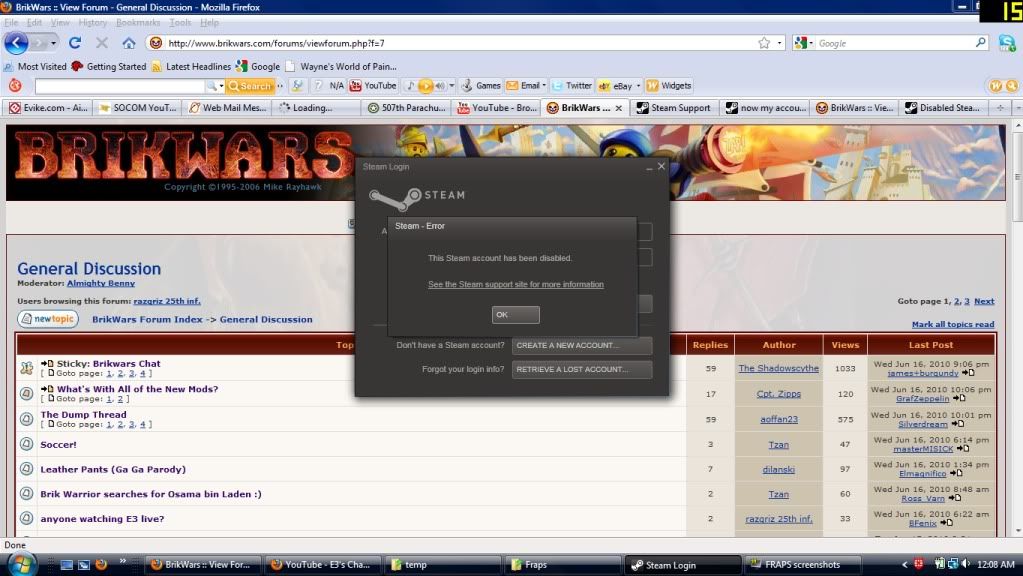Open the Windows Start orb
This screenshot has height=576, width=1023.
21,564
